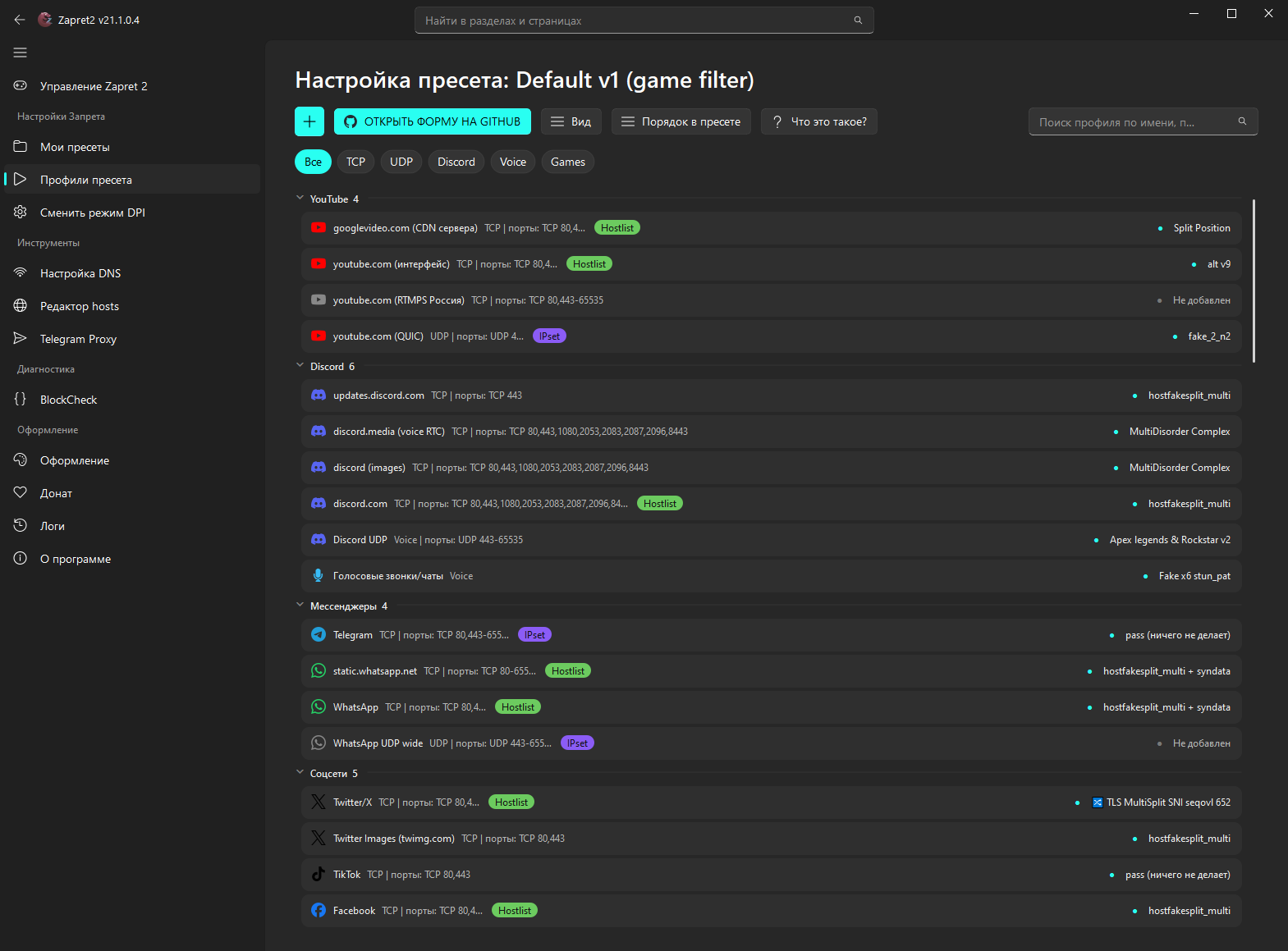Image resolution: width=1288 pixels, height=951 pixels.
Task: Collapse the Соцсети group
Action: pyautogui.click(x=300, y=773)
